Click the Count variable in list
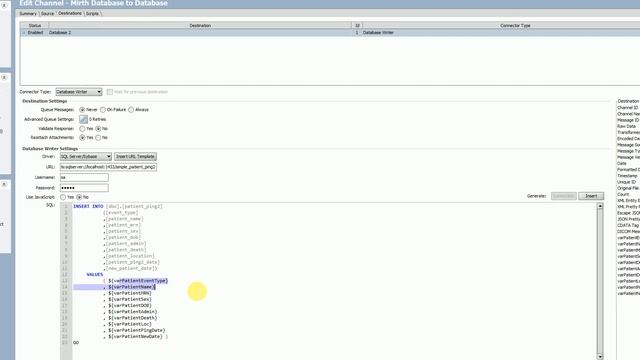 point(623,194)
